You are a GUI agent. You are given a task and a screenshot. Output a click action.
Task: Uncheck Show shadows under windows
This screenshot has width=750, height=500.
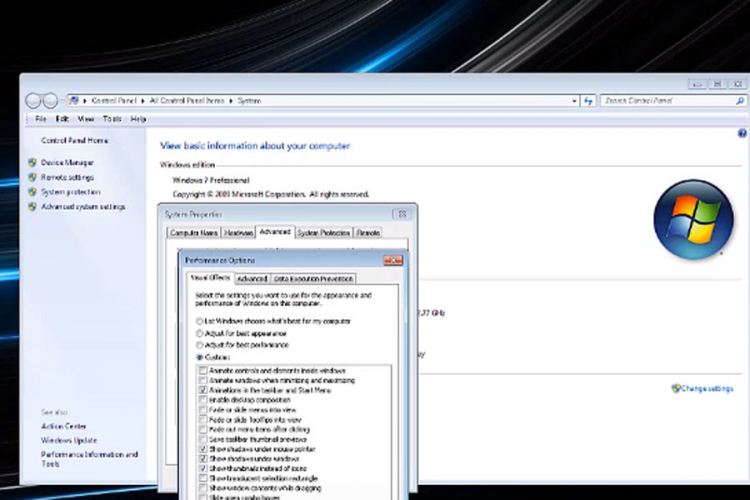203,459
